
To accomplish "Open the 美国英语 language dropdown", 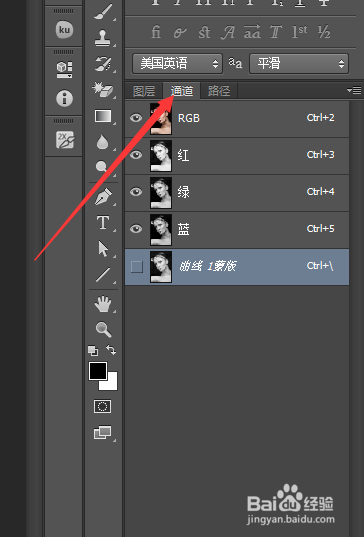I will (x=177, y=63).
